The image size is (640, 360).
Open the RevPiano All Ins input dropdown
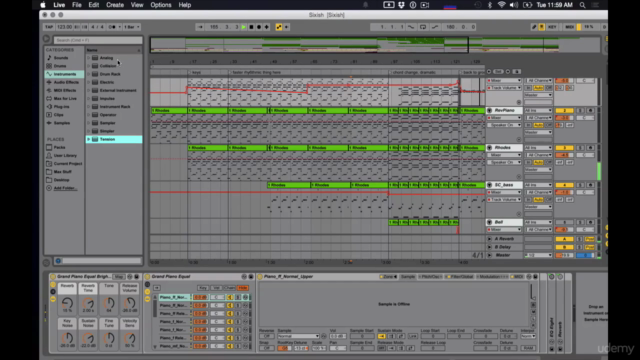(x=538, y=111)
